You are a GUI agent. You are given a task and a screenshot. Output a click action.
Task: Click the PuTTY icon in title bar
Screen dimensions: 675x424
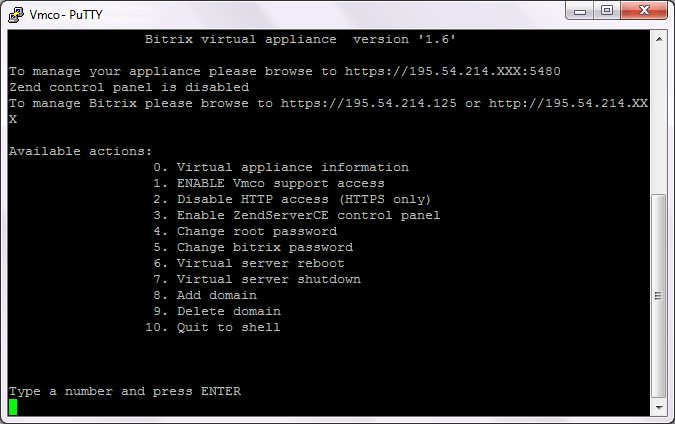14,13
